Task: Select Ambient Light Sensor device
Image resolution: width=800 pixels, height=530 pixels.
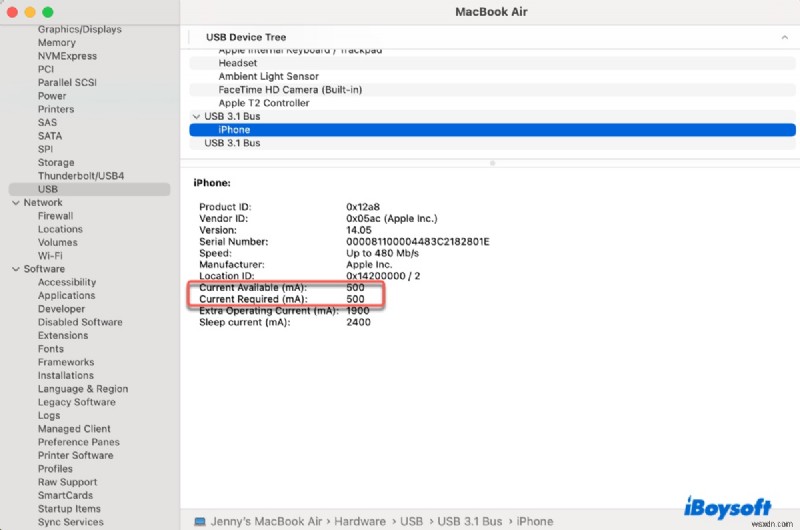Action: (492, 77)
